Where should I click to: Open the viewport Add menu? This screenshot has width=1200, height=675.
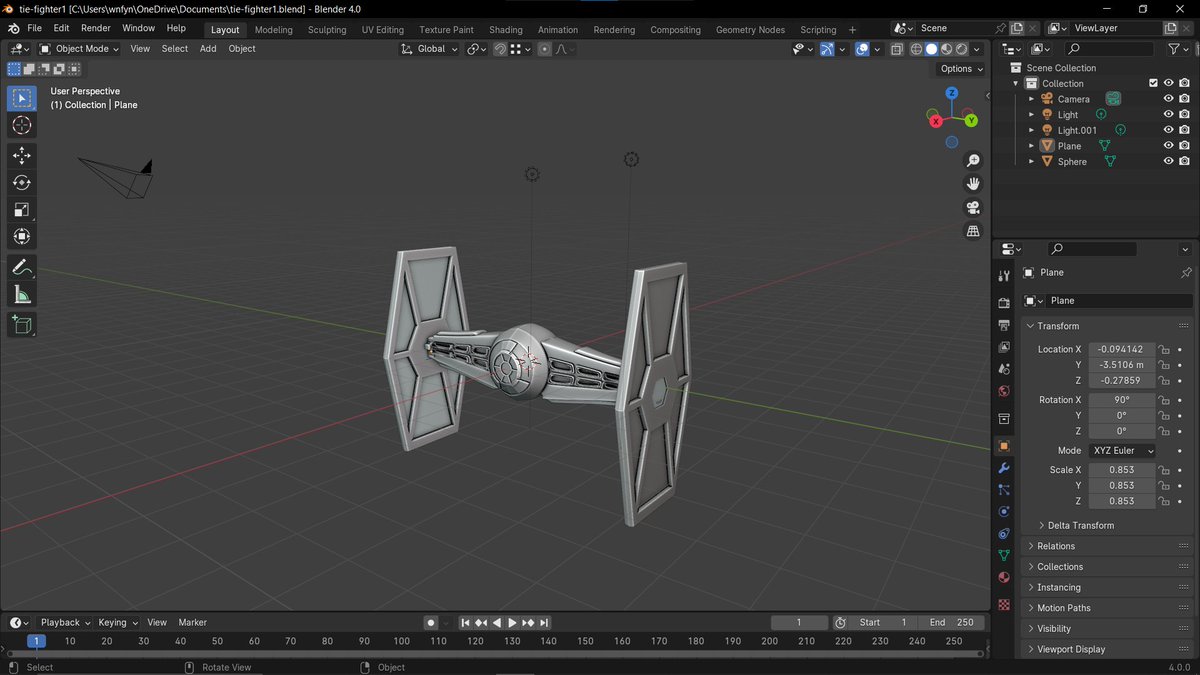[208, 48]
